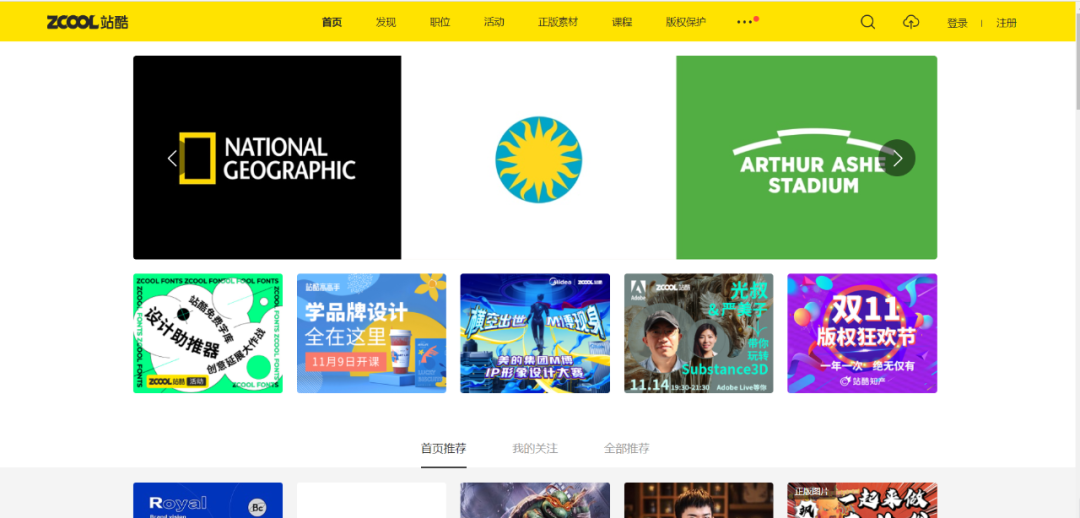Click the cloud upload icon

pos(911,22)
